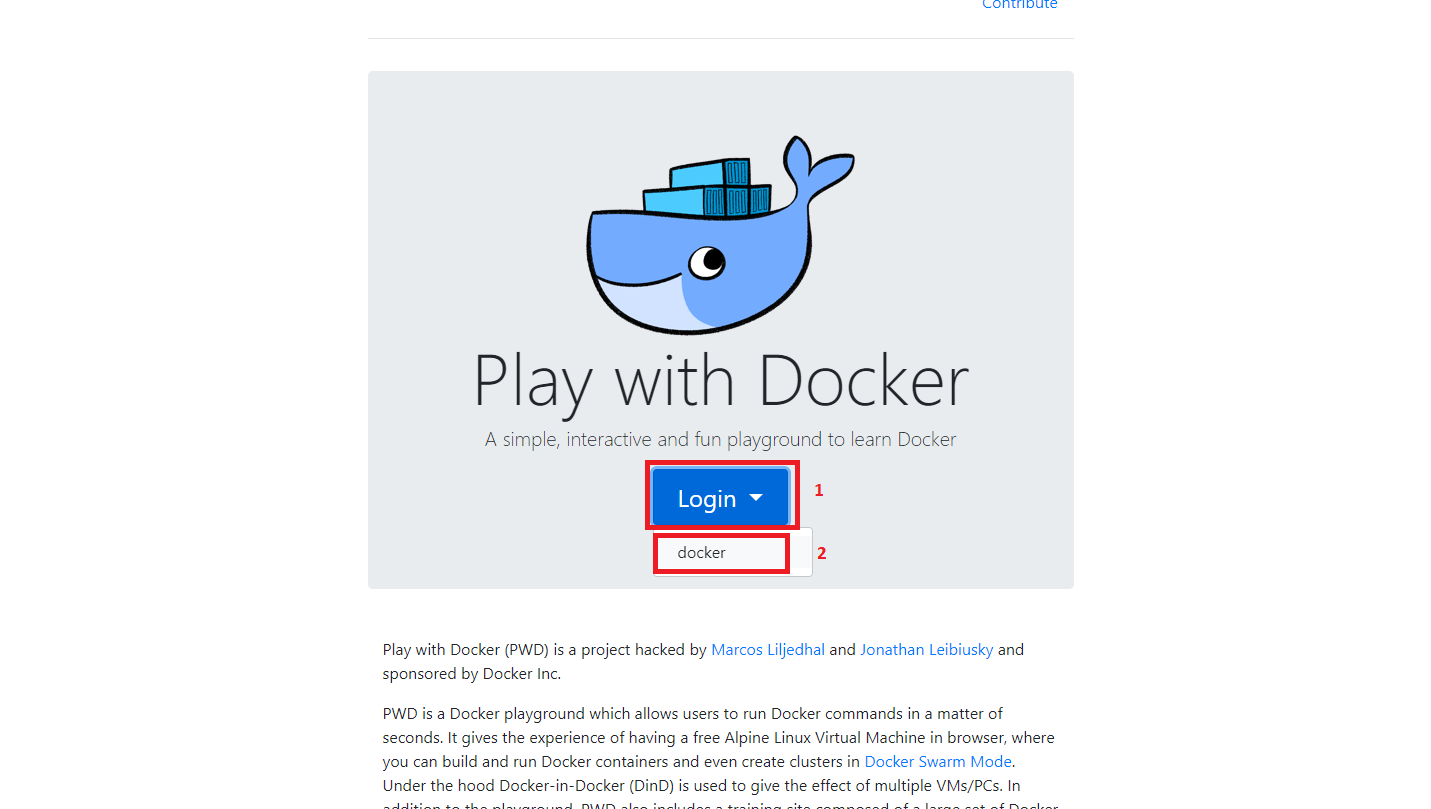Choose docker from the Login menu
1431x809 pixels.
[720, 552]
